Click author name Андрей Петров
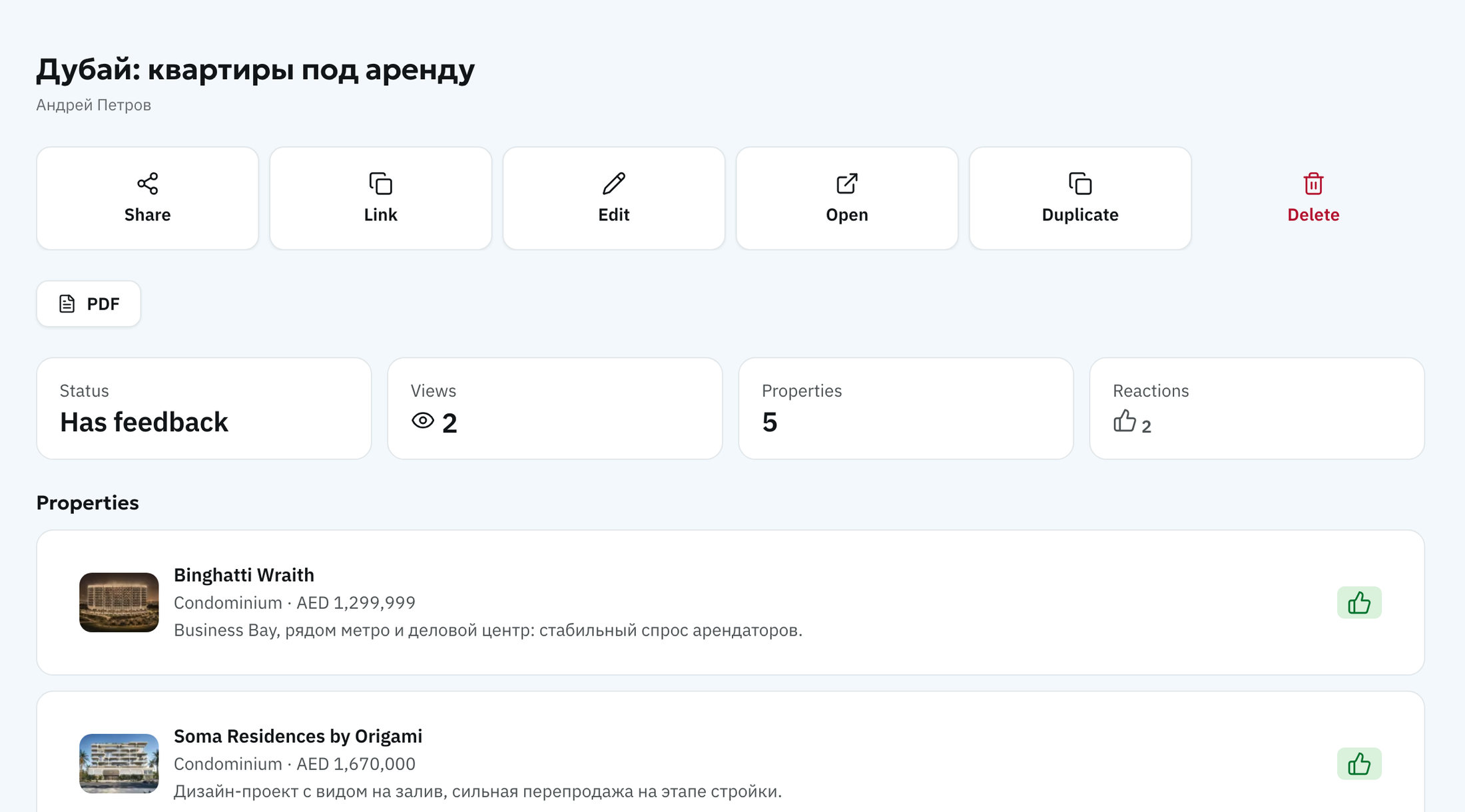1465x812 pixels. pos(93,105)
